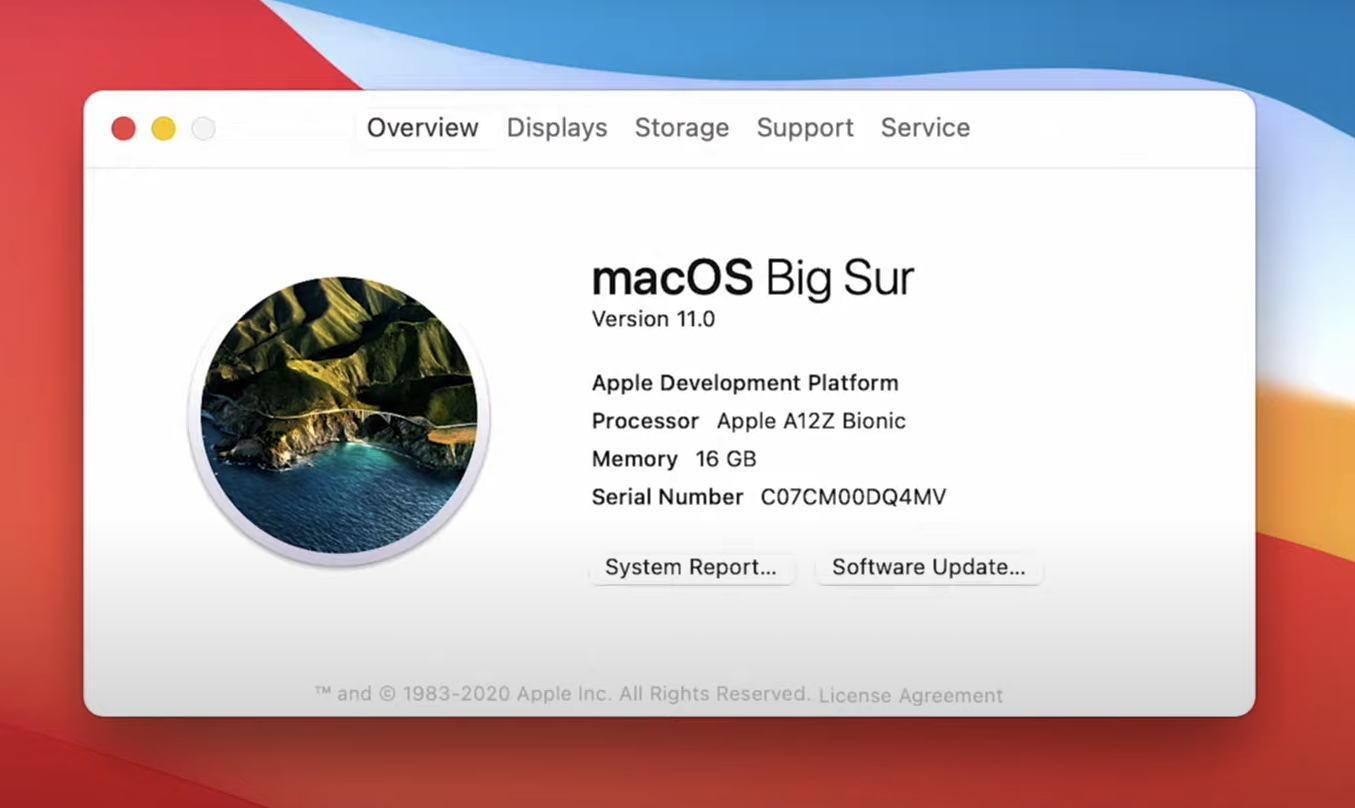The image size is (1355, 808).
Task: Click the Apple A12Z Bionic processor value
Action: (x=811, y=421)
